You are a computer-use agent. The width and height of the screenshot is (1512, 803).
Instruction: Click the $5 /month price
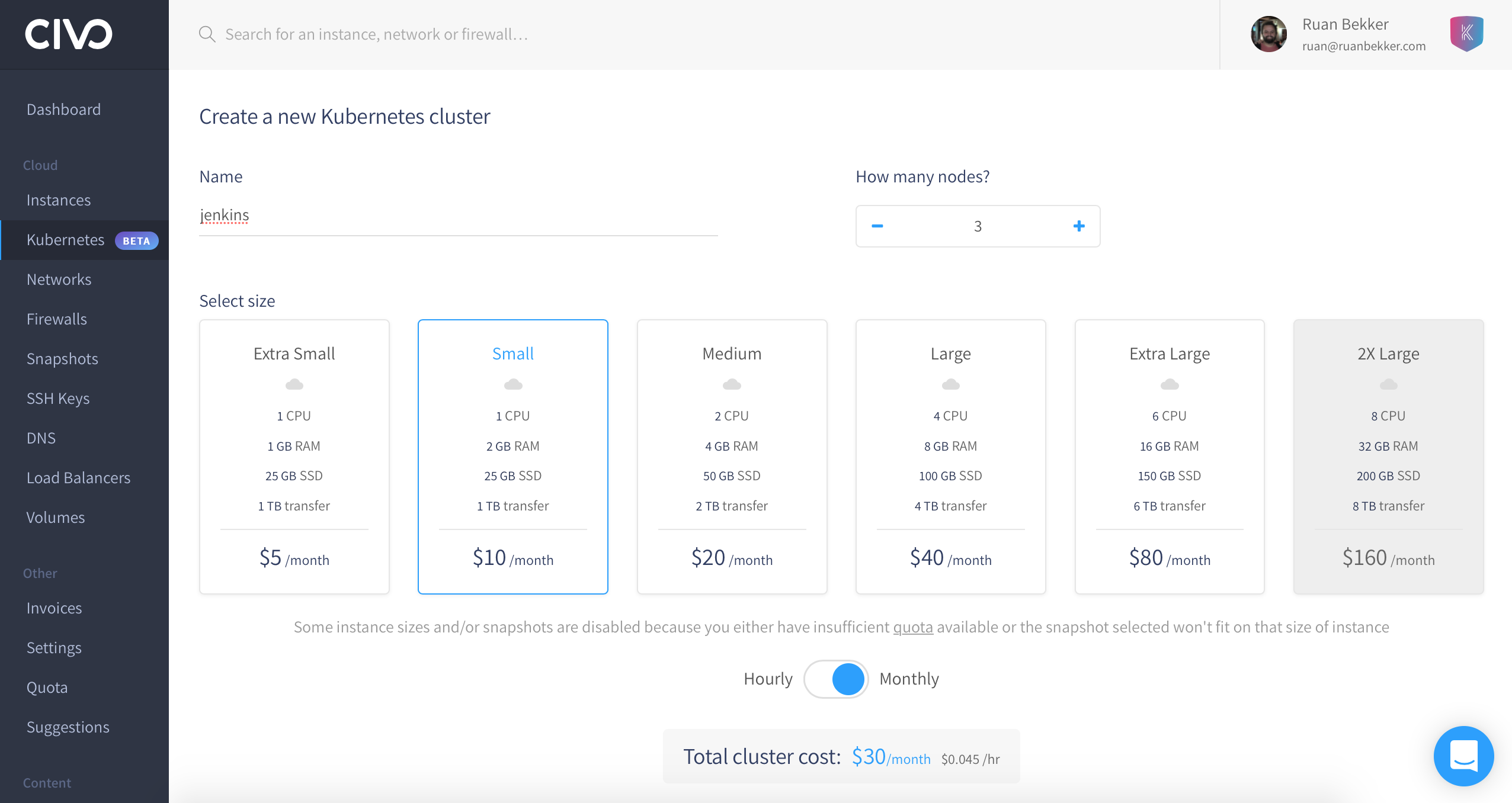[x=294, y=558]
